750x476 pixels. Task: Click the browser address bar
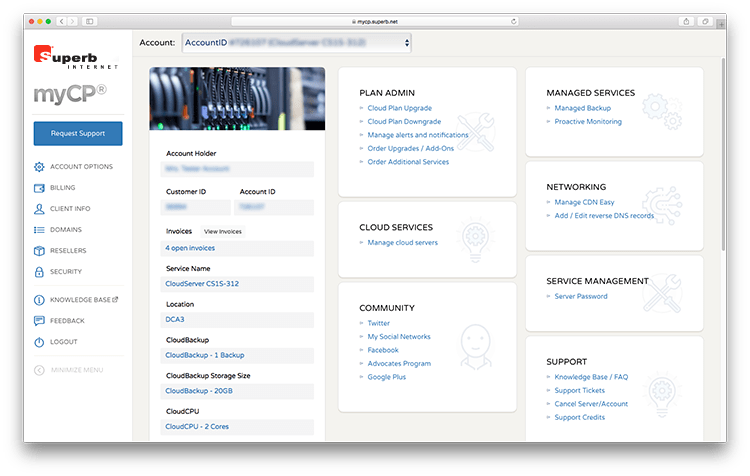click(375, 22)
